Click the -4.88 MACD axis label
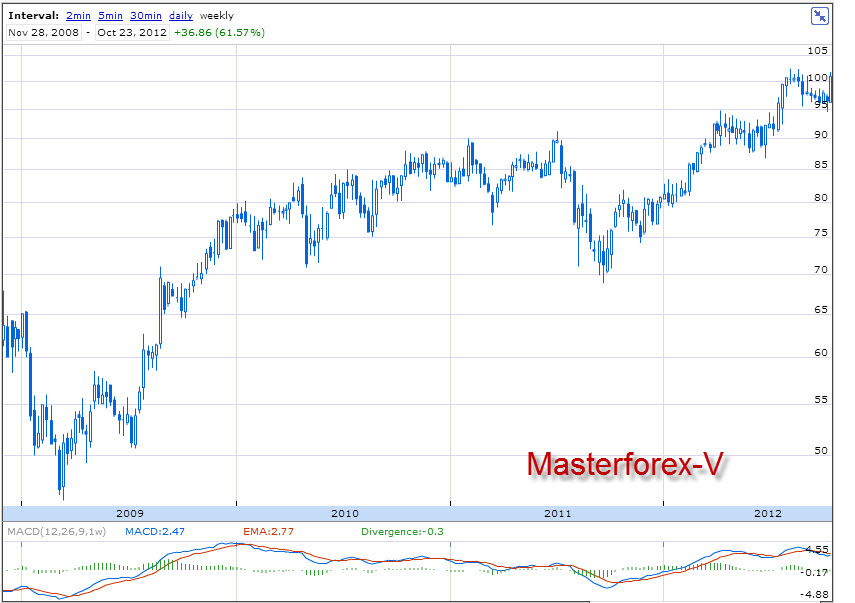This screenshot has width=855, height=603. click(x=815, y=595)
